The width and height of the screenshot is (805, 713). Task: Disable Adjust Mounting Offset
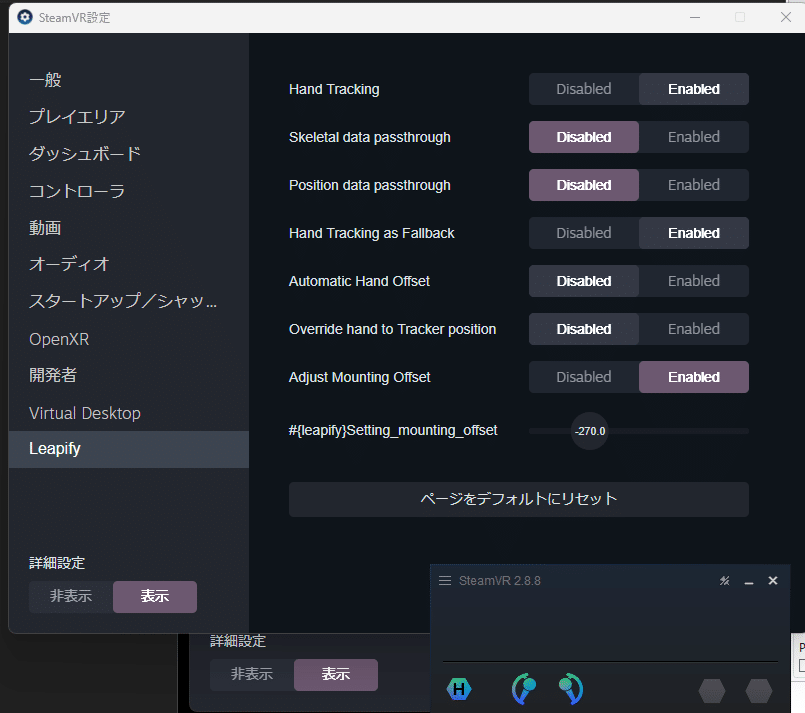coord(584,377)
